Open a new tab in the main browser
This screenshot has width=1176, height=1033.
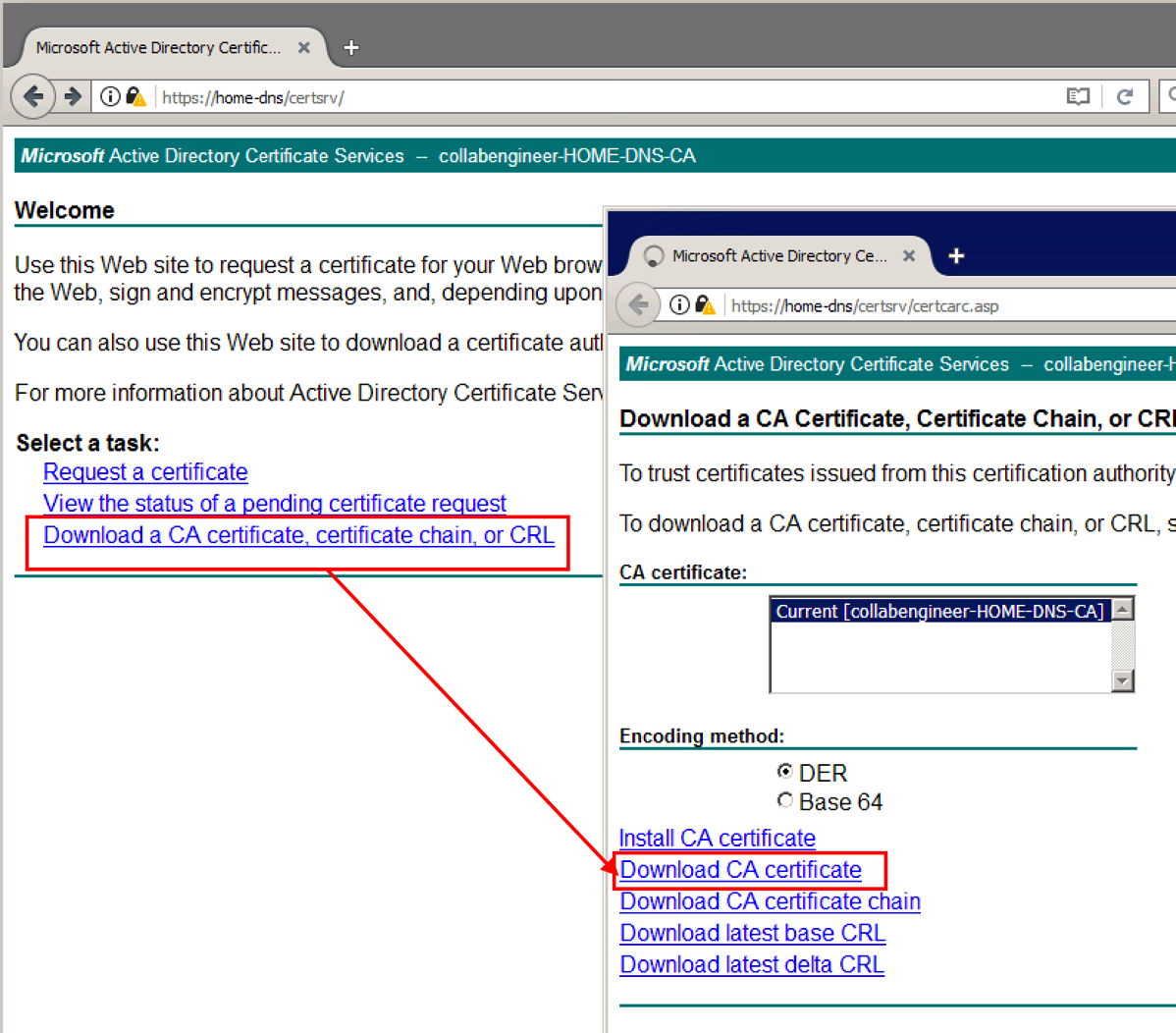tap(350, 47)
